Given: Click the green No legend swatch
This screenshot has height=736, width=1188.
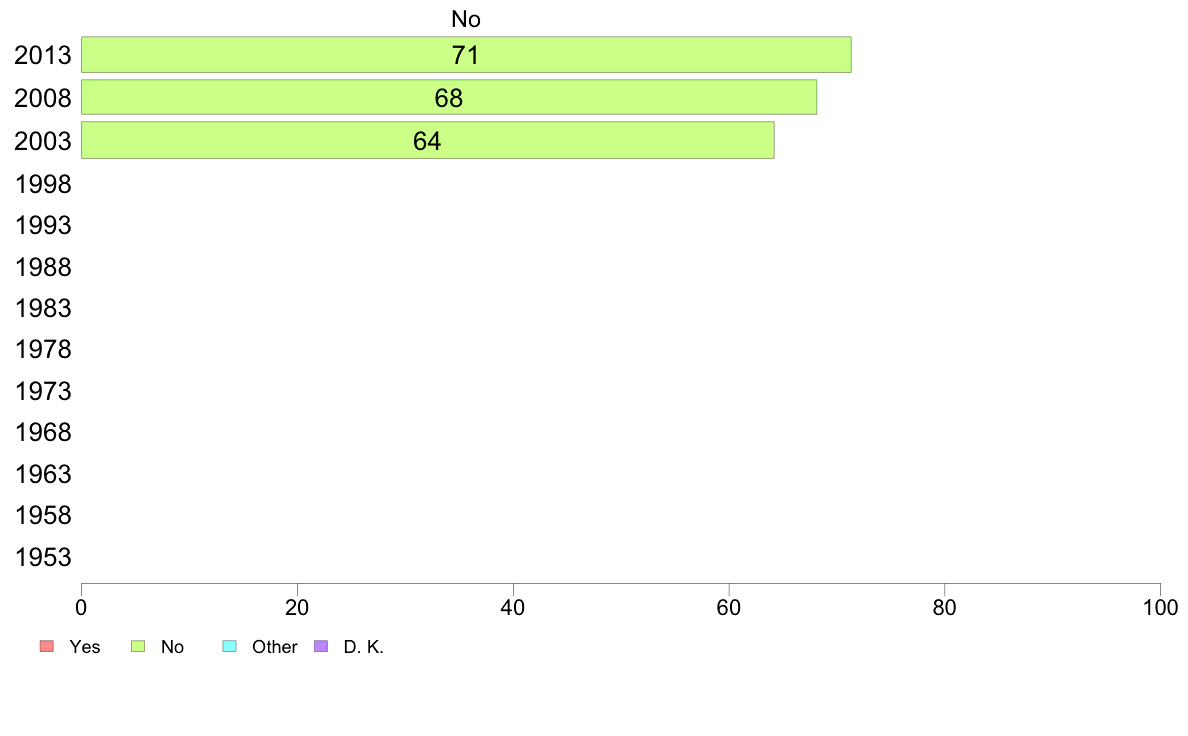Looking at the screenshot, I should 138,646.
